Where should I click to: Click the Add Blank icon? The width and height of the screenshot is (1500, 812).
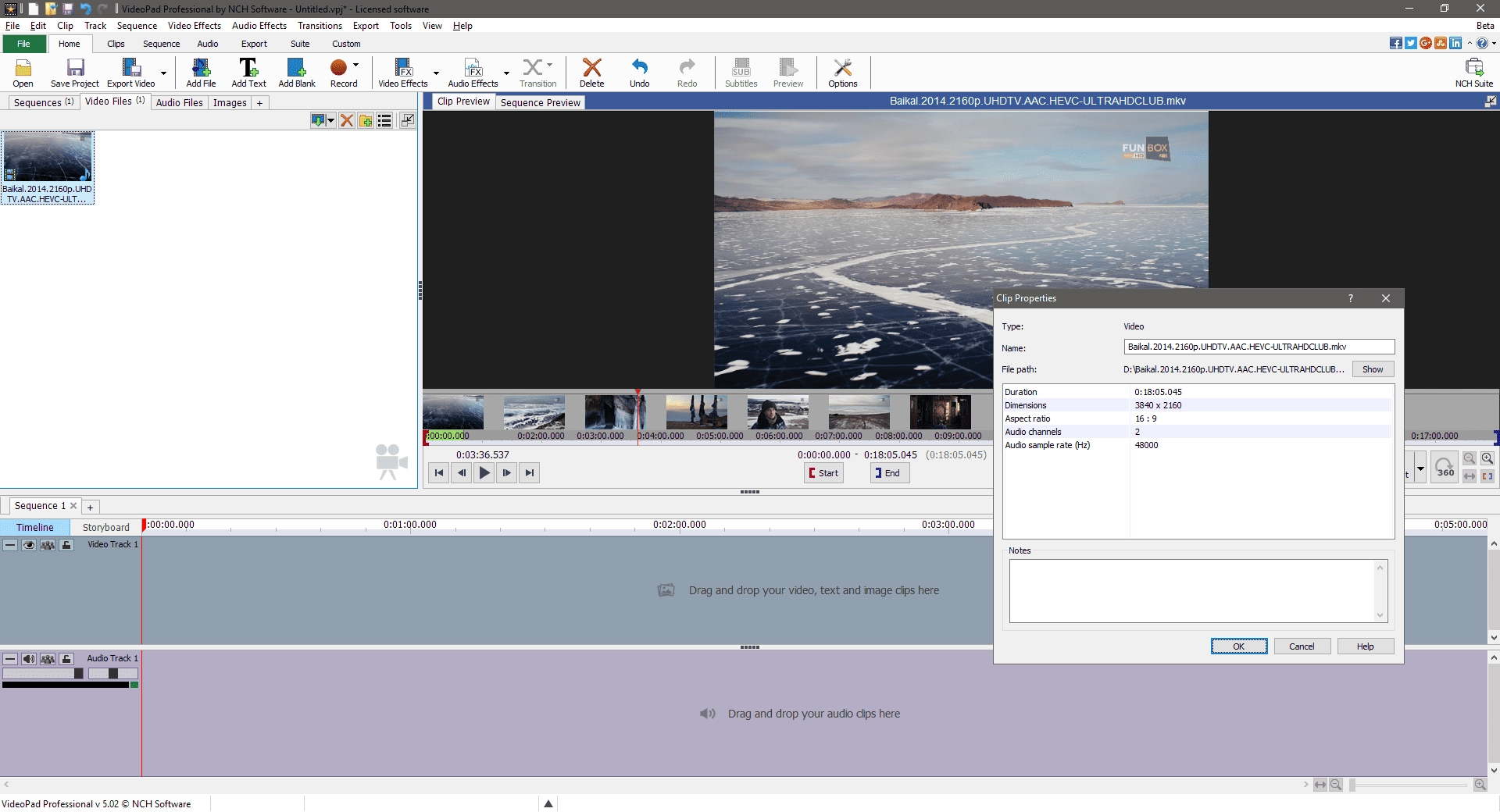click(297, 73)
